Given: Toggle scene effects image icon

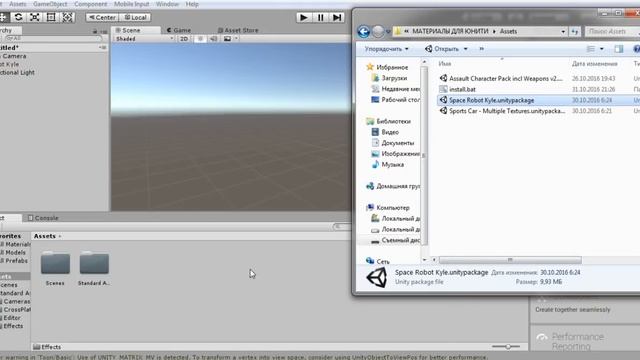Looking at the screenshot, I should (227, 39).
